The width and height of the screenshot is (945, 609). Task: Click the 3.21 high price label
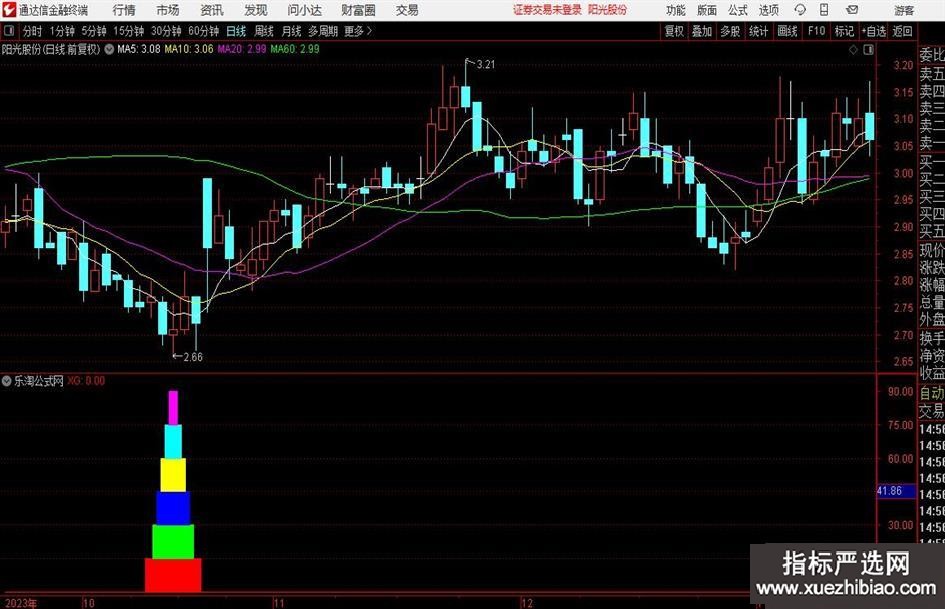(x=485, y=64)
